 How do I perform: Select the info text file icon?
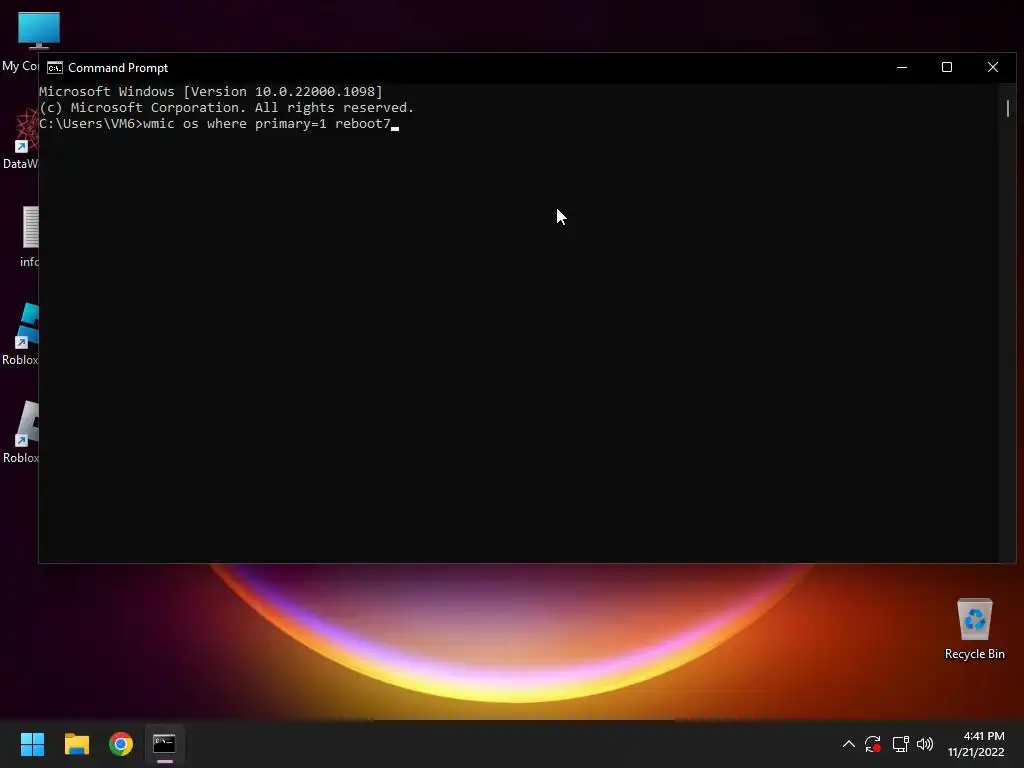pyautogui.click(x=29, y=237)
